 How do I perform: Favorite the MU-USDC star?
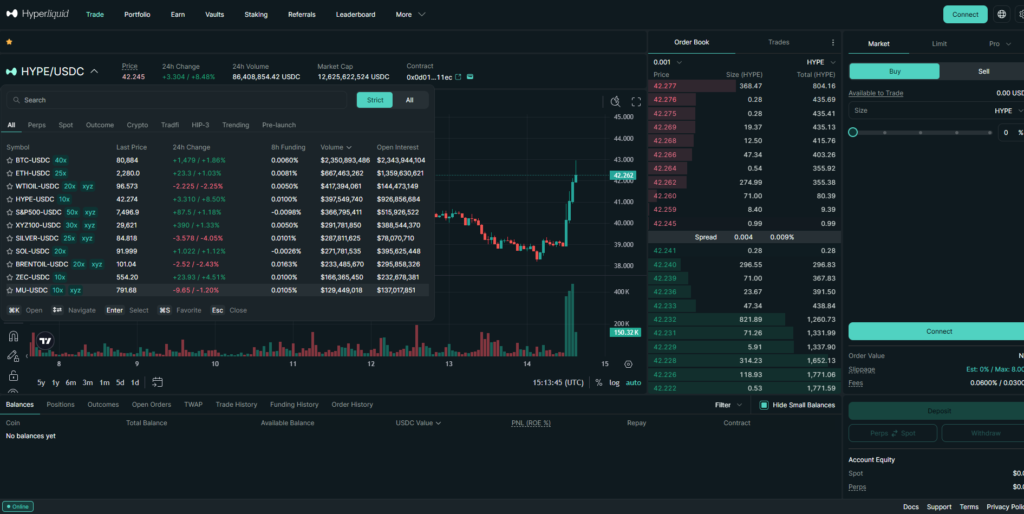tap(10, 290)
